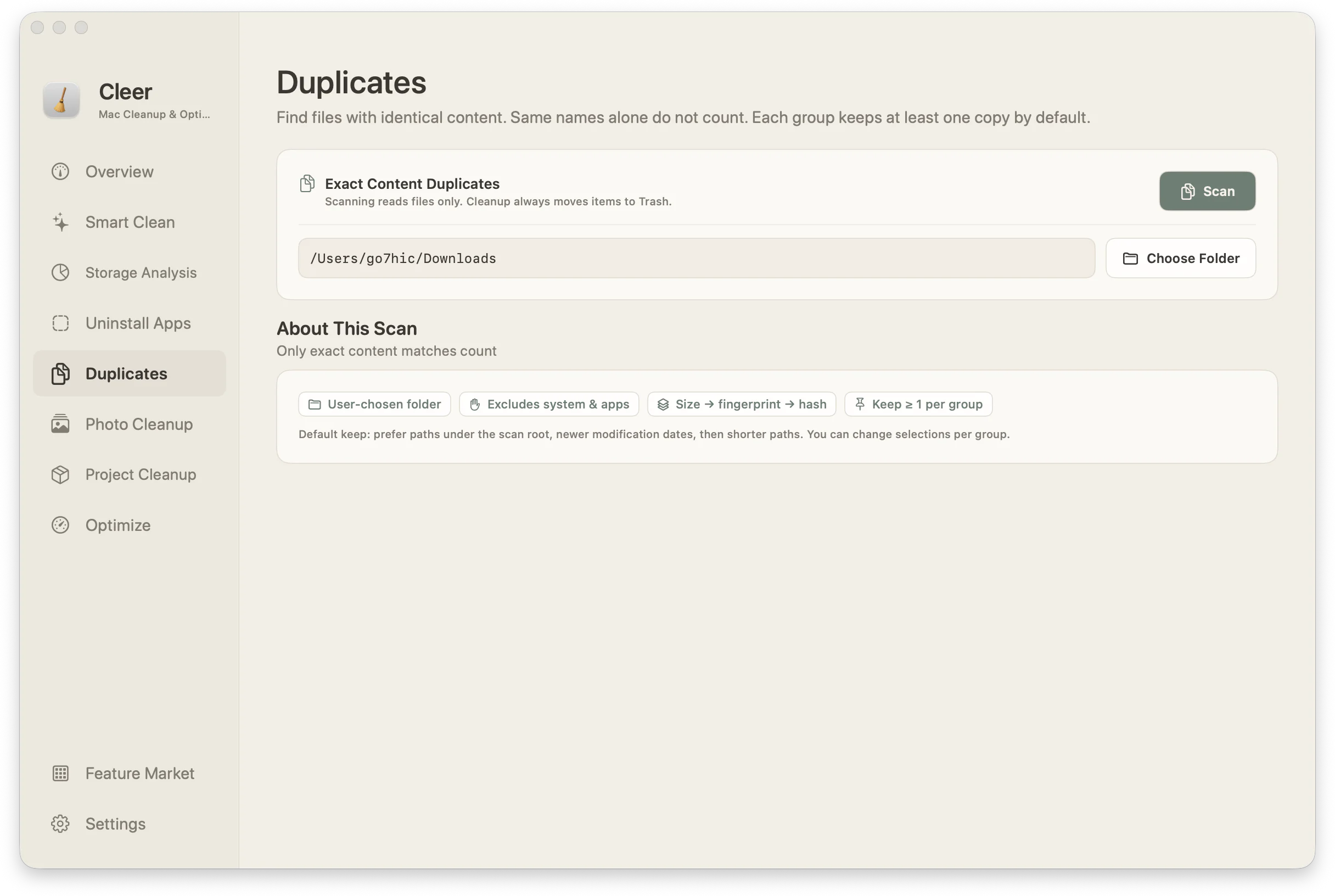Screen dimensions: 1335x896
Task: Click the Cleer broom app logo
Action: [x=61, y=100]
